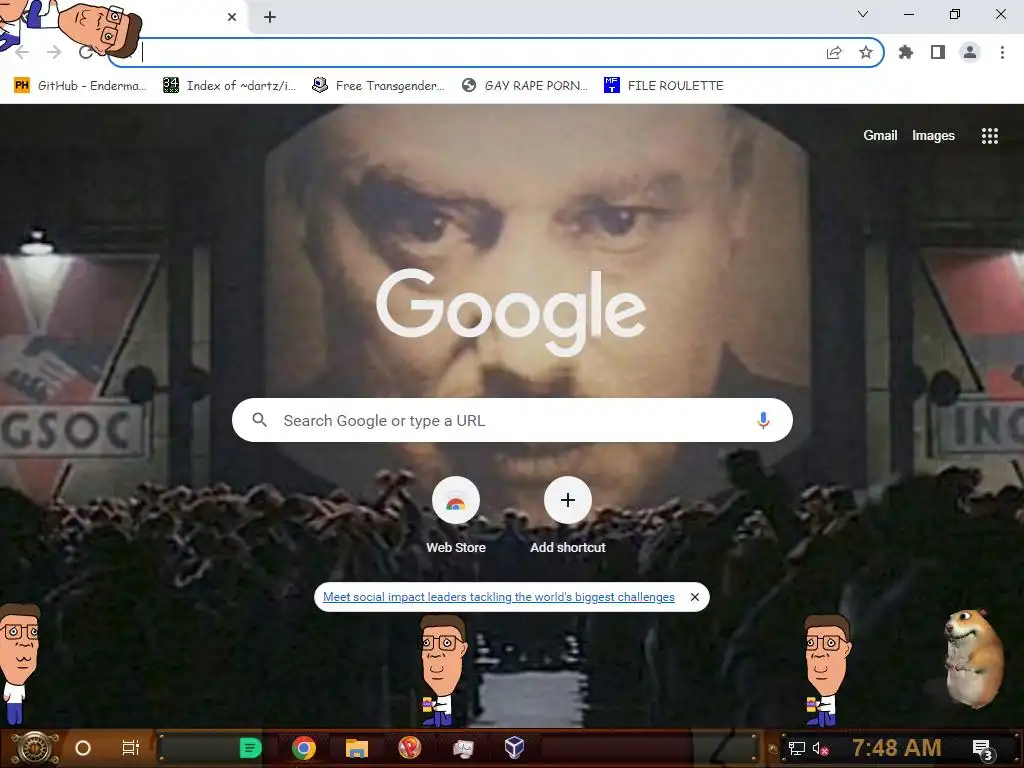Go back with the back arrow
This screenshot has width=1024, height=768.
22,52
